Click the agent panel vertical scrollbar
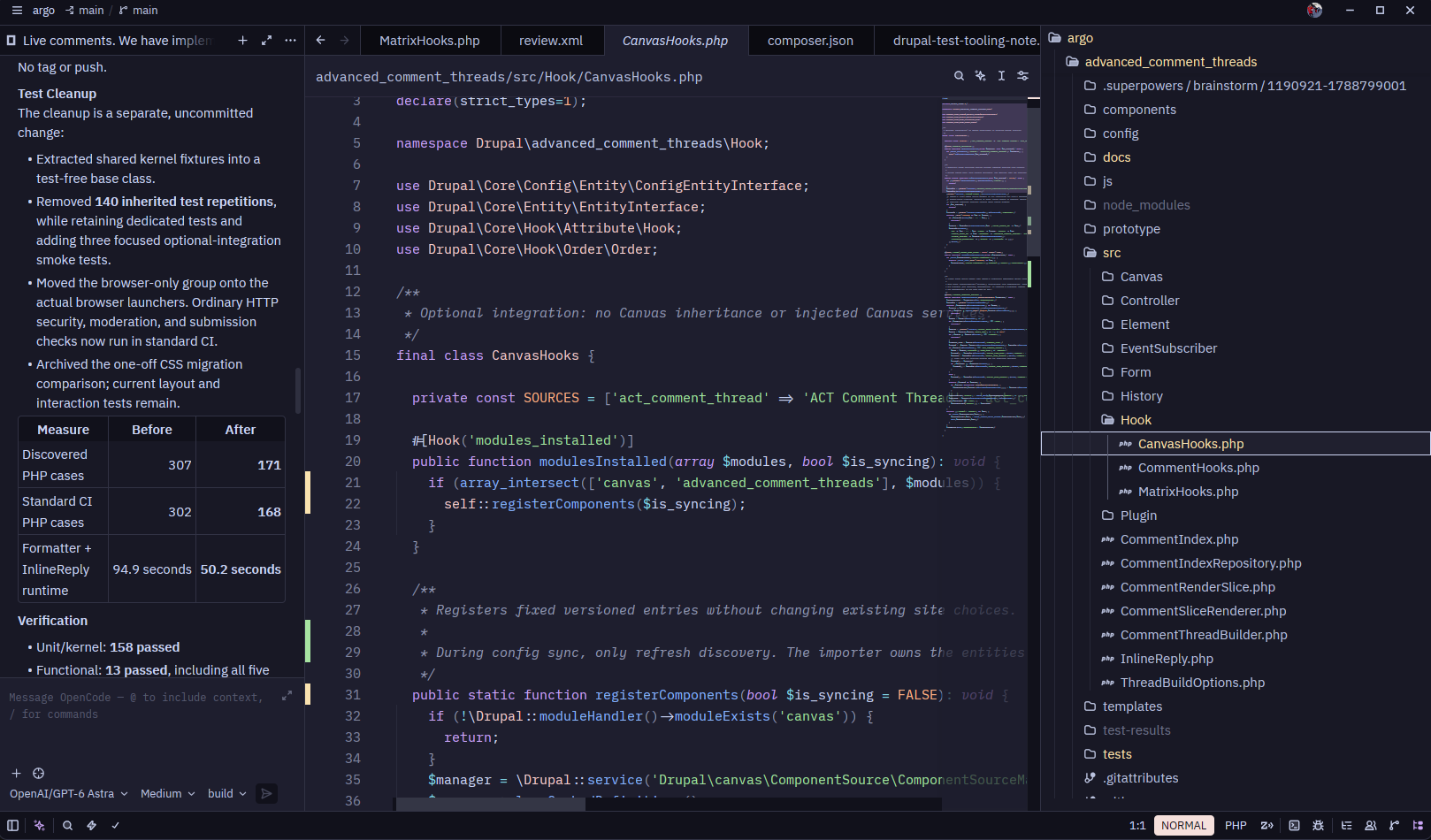The width and height of the screenshot is (1431, 840). click(x=298, y=390)
